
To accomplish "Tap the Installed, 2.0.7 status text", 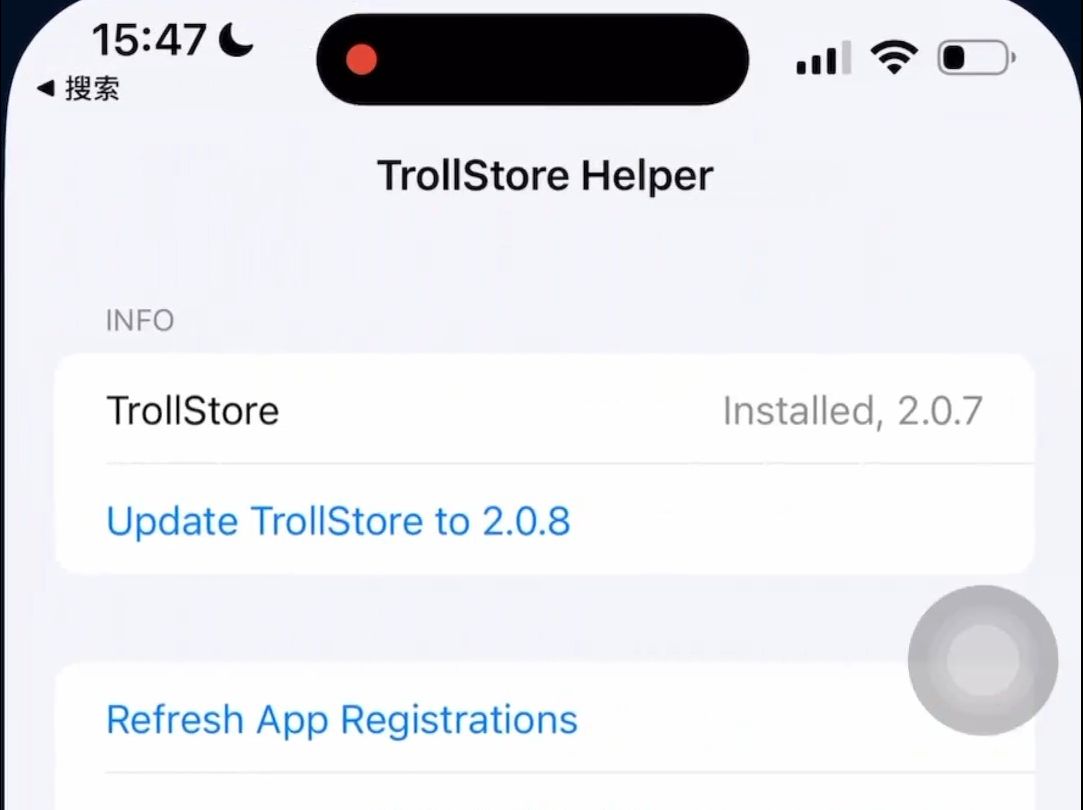I will pos(852,411).
